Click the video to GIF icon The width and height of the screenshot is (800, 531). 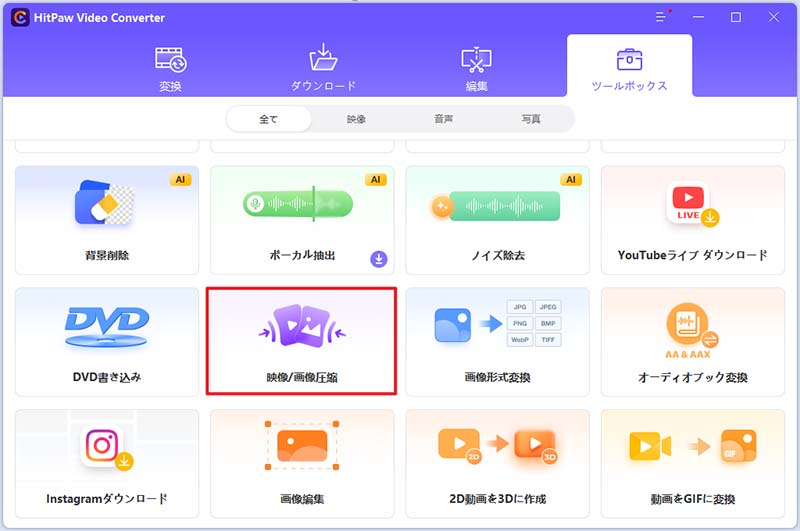pyautogui.click(x=692, y=446)
